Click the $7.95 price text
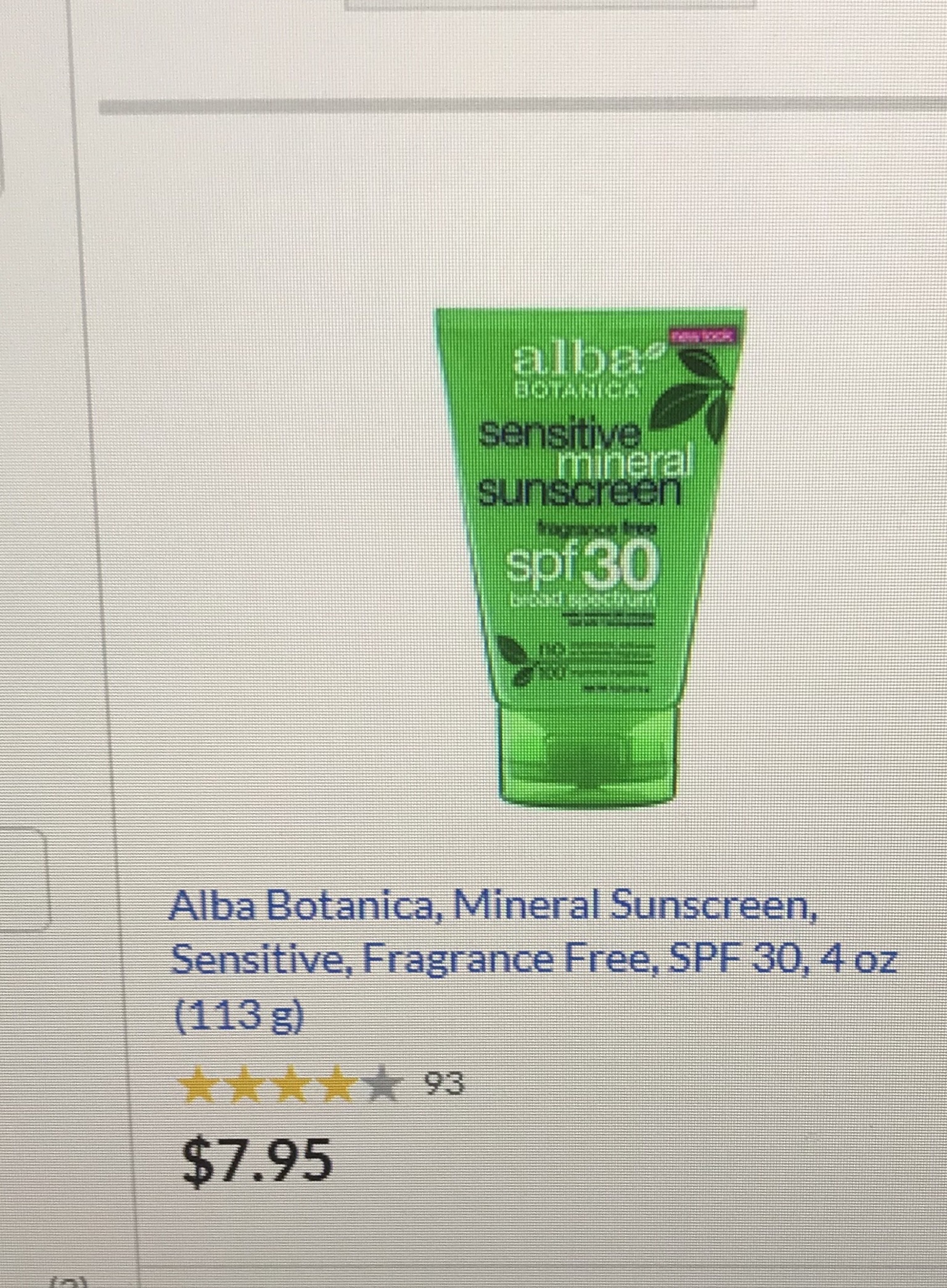 257,1159
